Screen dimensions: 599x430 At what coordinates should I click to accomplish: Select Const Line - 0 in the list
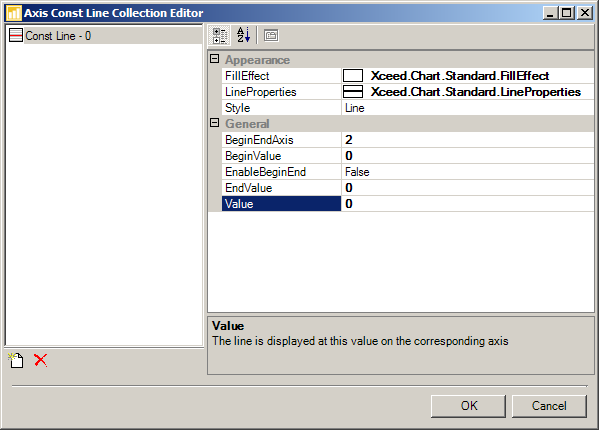point(58,36)
